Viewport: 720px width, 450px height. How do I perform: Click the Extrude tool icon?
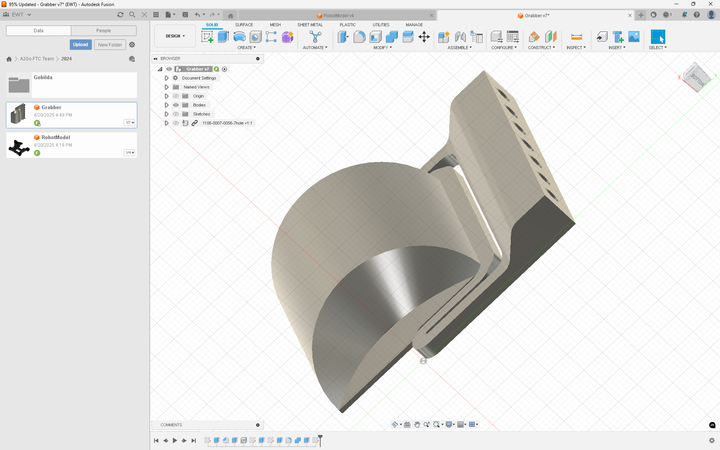click(x=223, y=37)
